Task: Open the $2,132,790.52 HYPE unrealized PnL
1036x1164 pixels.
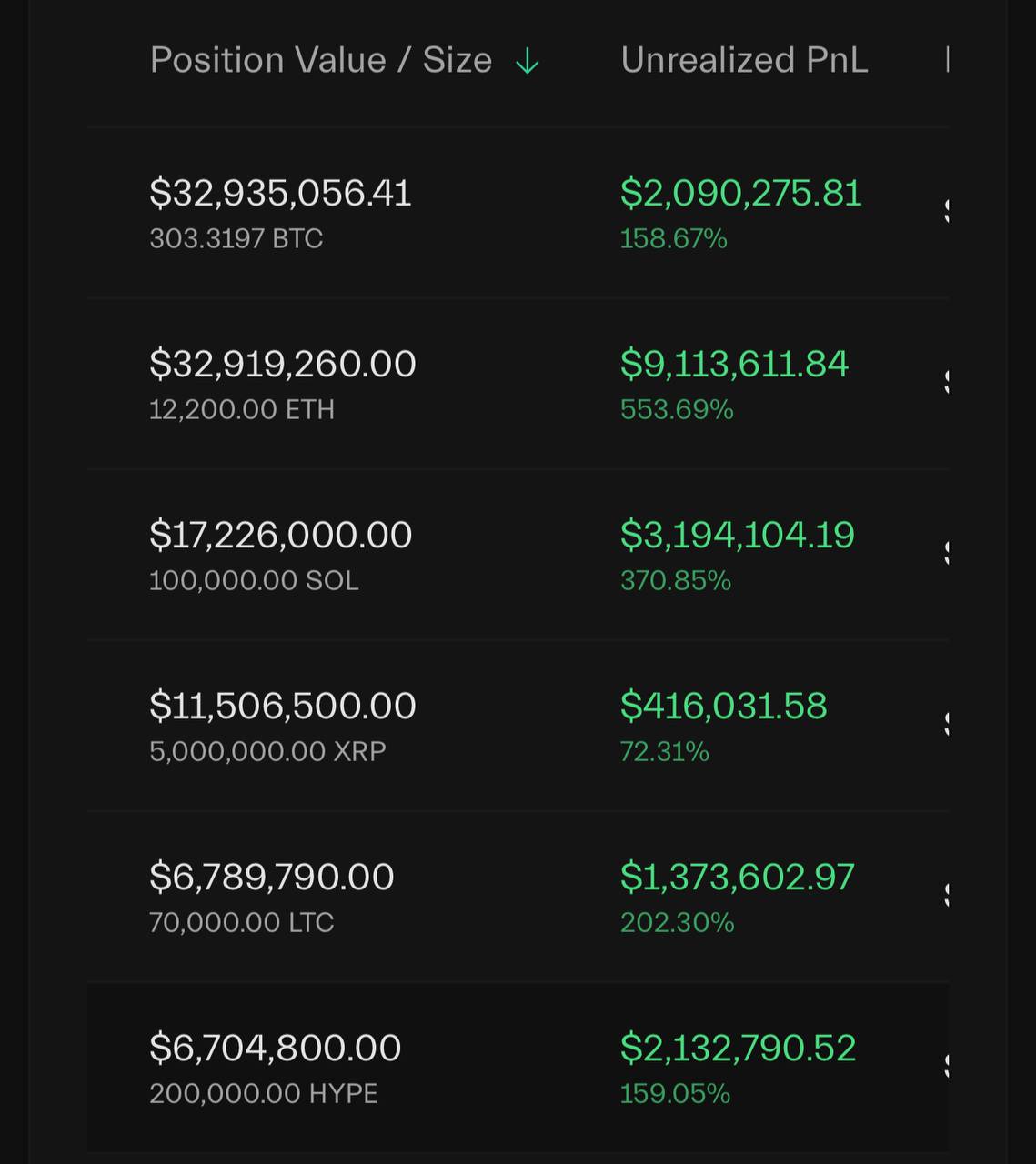Action: pyautogui.click(x=739, y=1048)
